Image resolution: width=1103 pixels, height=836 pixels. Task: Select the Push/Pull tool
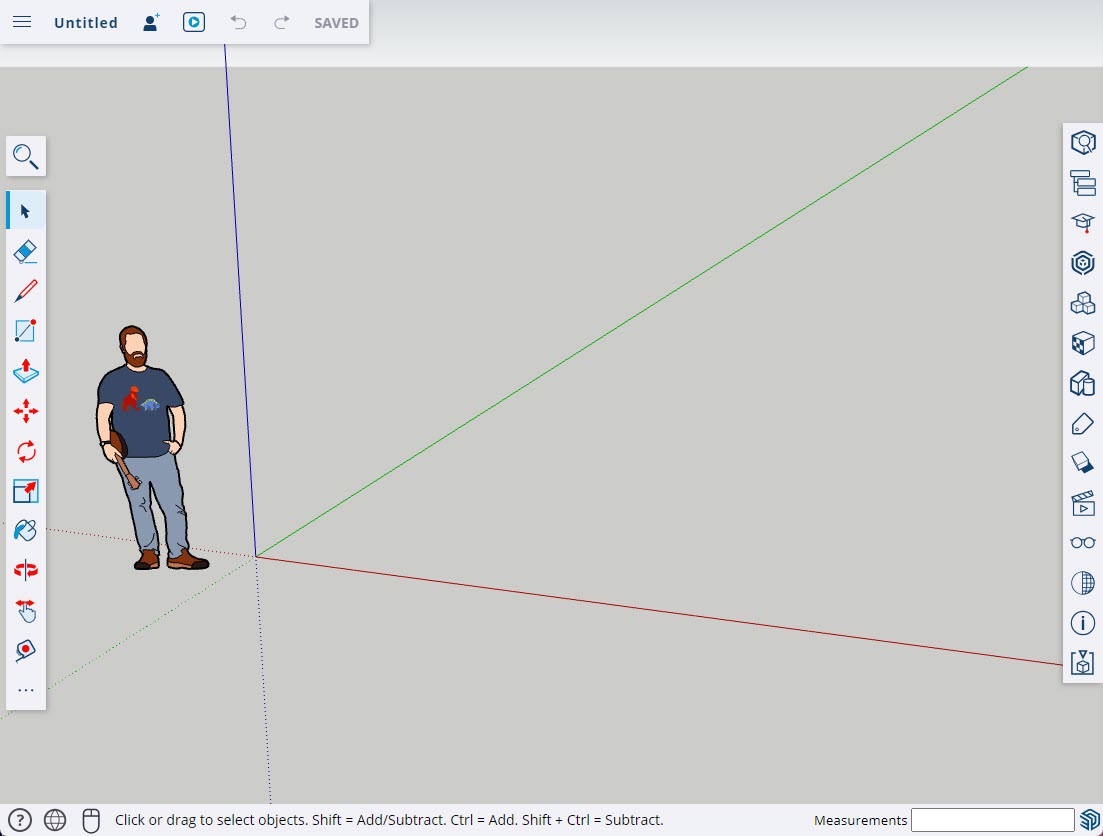click(x=25, y=371)
